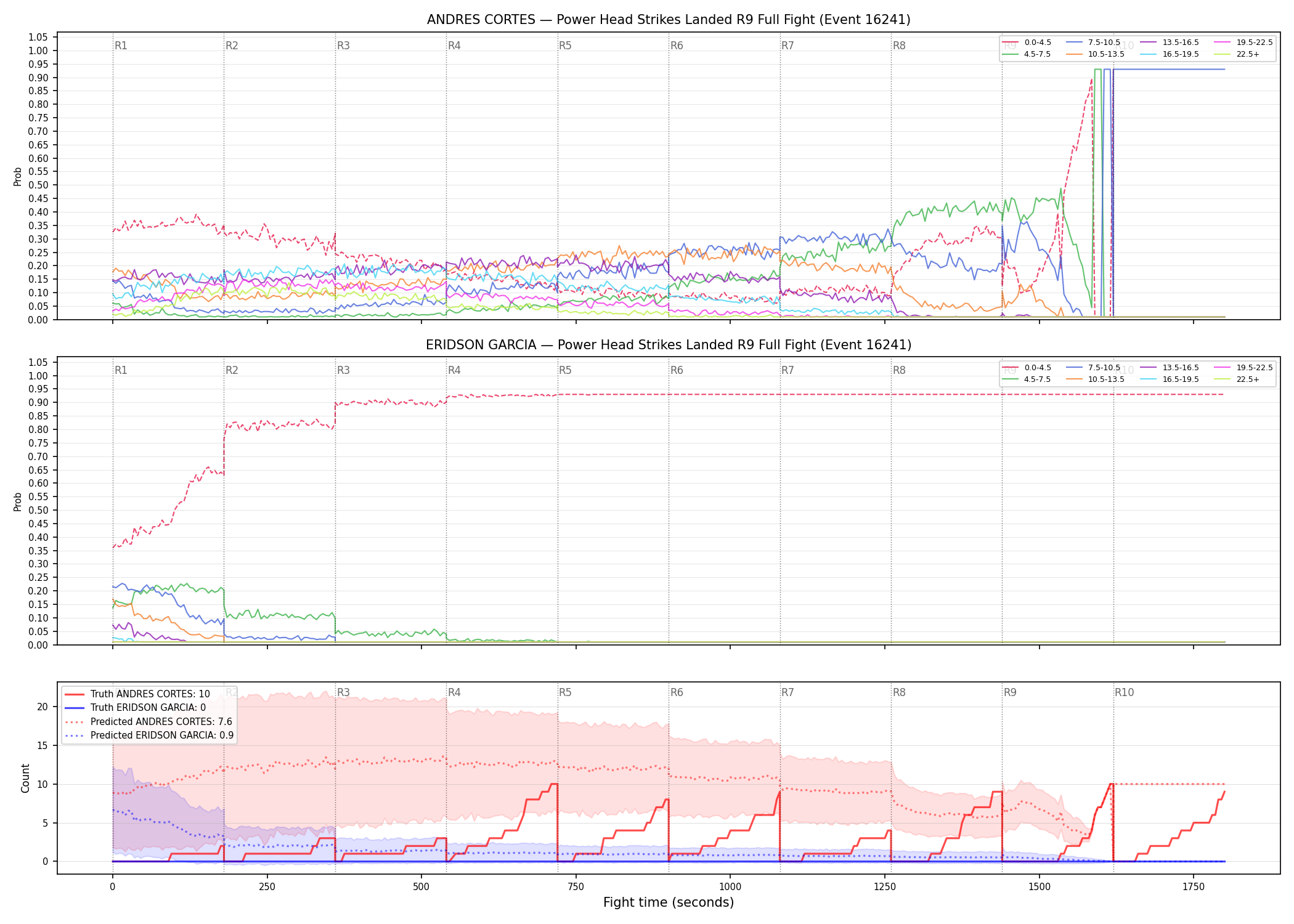The image size is (1294, 924).
Task: Select Predicted ERIDSON GARCIA: 0.9 legend entry
Action: [149, 736]
